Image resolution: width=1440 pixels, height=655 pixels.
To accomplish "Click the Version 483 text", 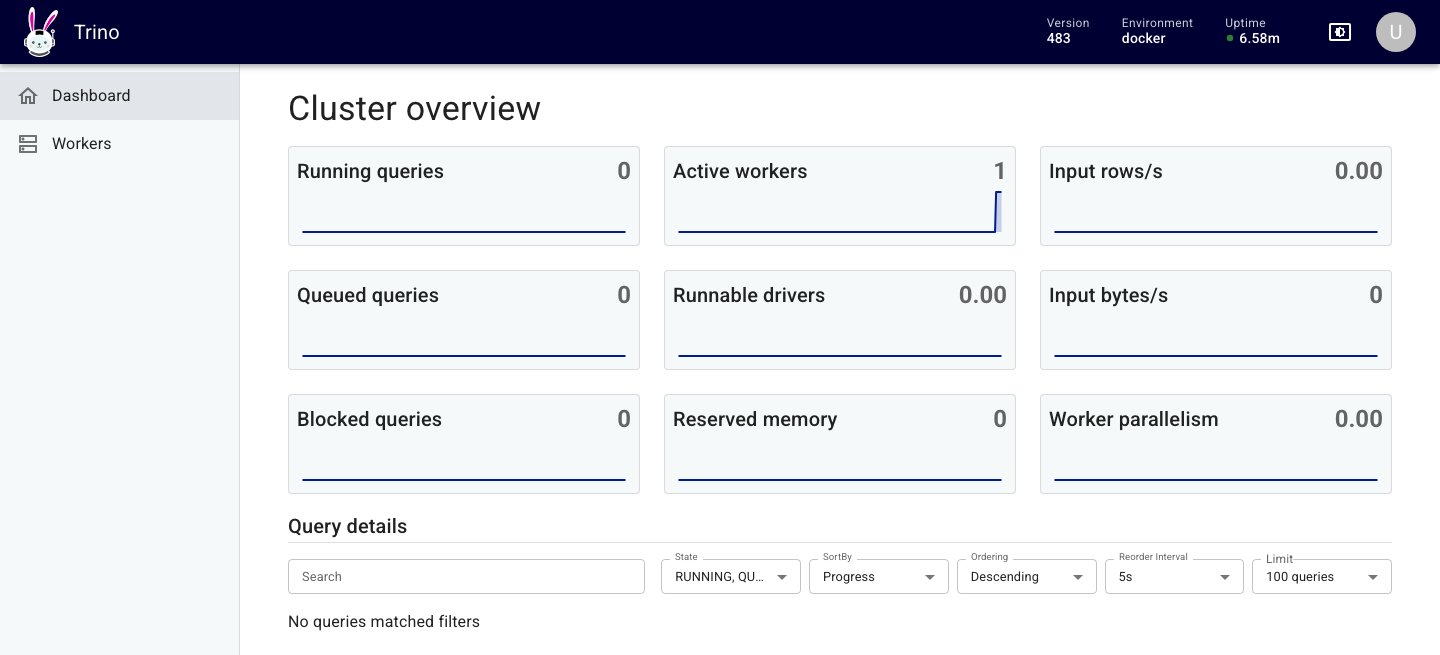I will [1068, 31].
